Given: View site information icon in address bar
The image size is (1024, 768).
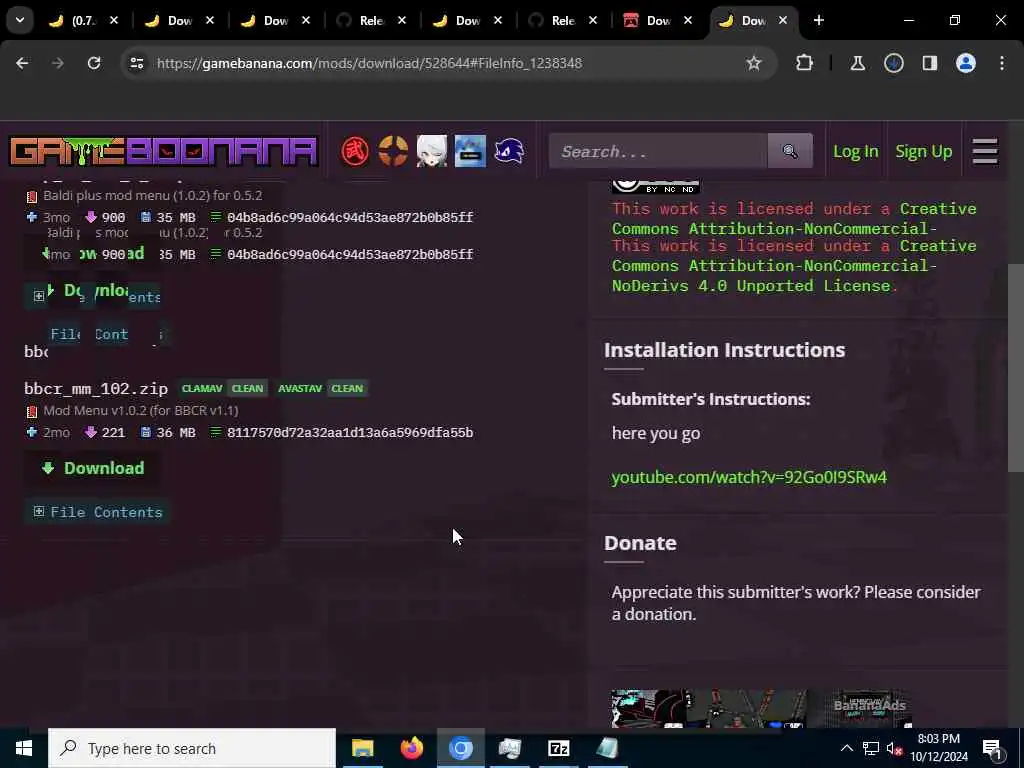Looking at the screenshot, I should pos(136,63).
